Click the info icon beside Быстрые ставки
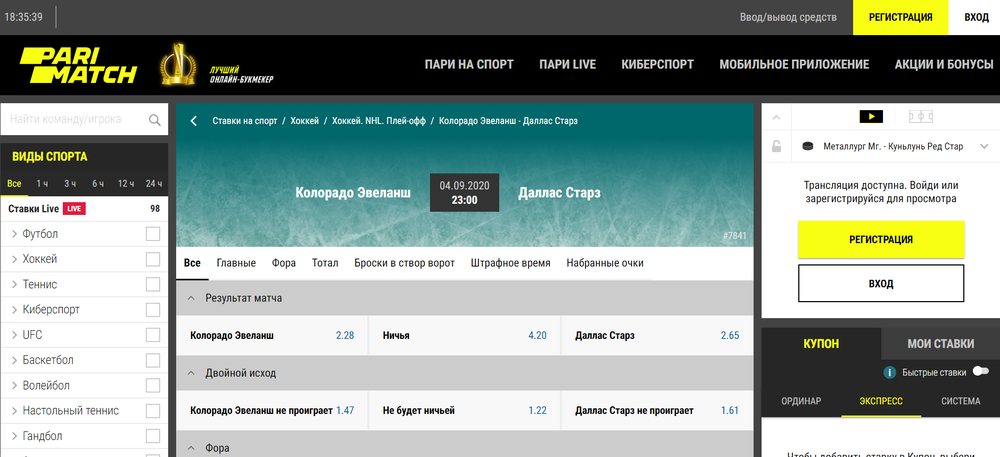This screenshot has width=1000, height=457. [889, 373]
